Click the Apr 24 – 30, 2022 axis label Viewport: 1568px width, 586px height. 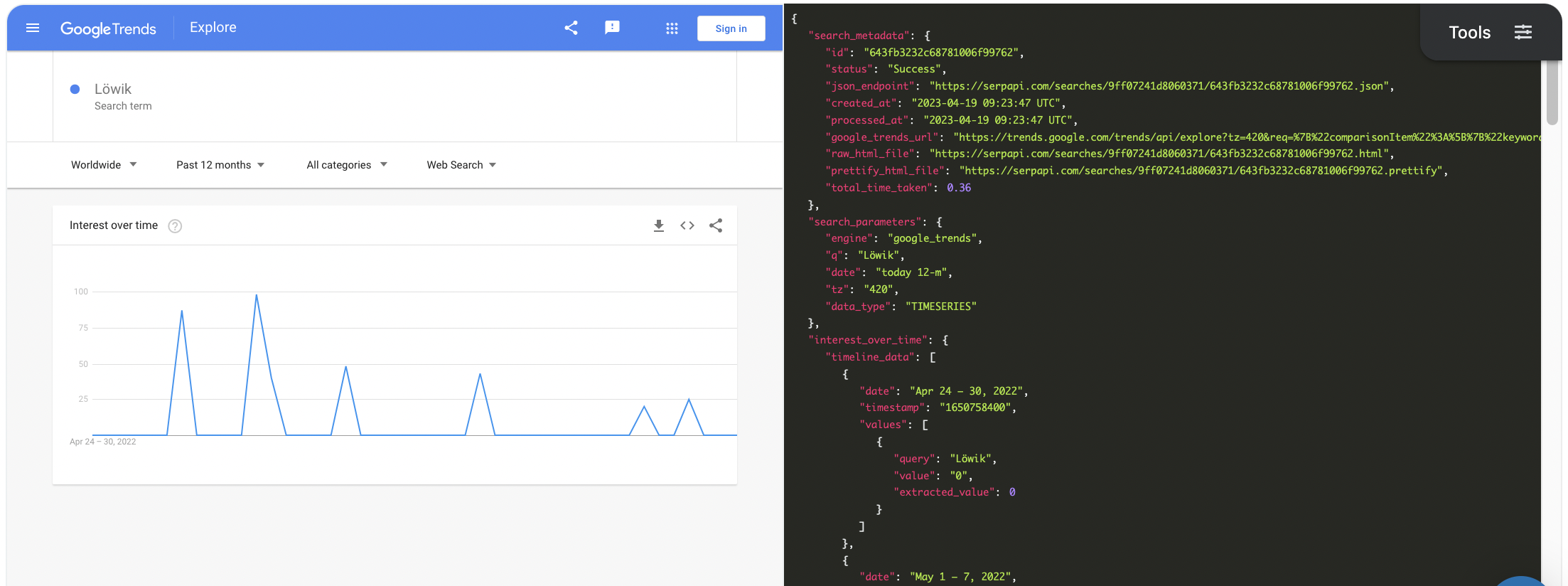102,442
